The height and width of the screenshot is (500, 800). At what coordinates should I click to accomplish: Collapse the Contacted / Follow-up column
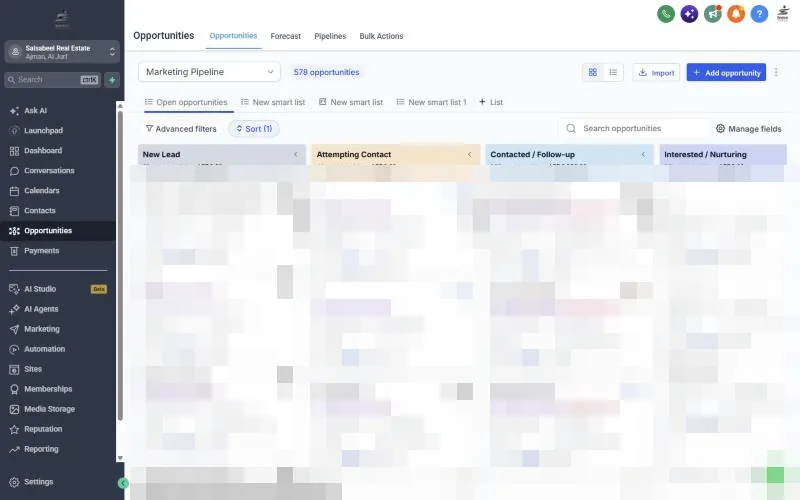click(643, 154)
